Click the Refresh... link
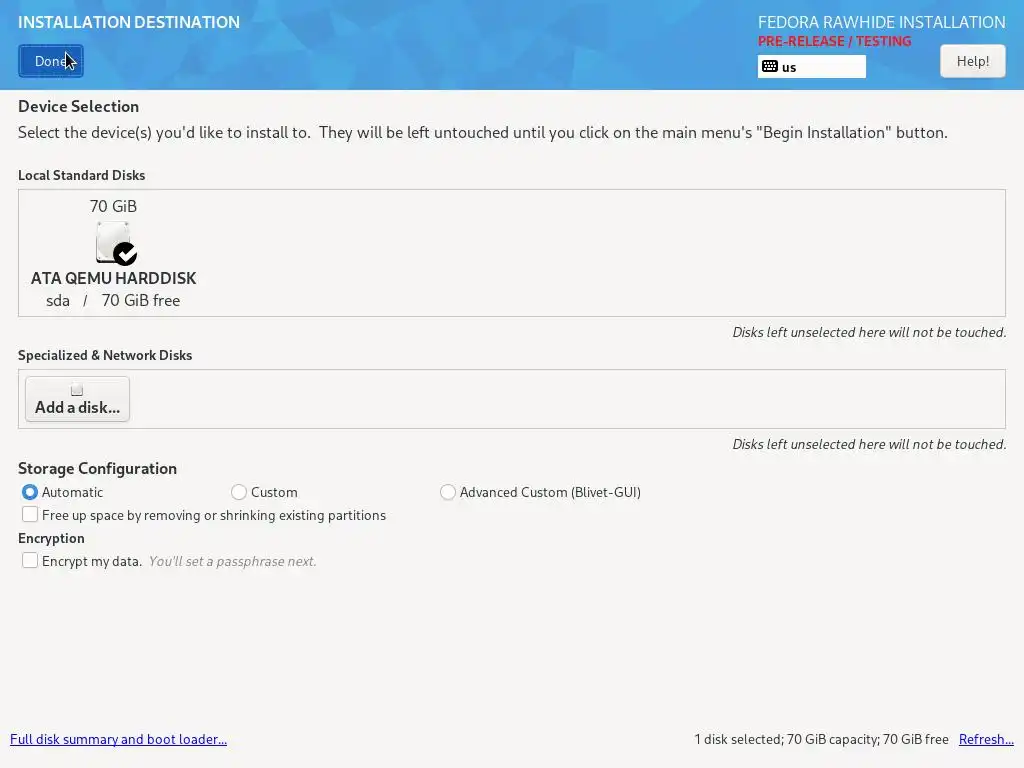The image size is (1024, 768). click(986, 739)
